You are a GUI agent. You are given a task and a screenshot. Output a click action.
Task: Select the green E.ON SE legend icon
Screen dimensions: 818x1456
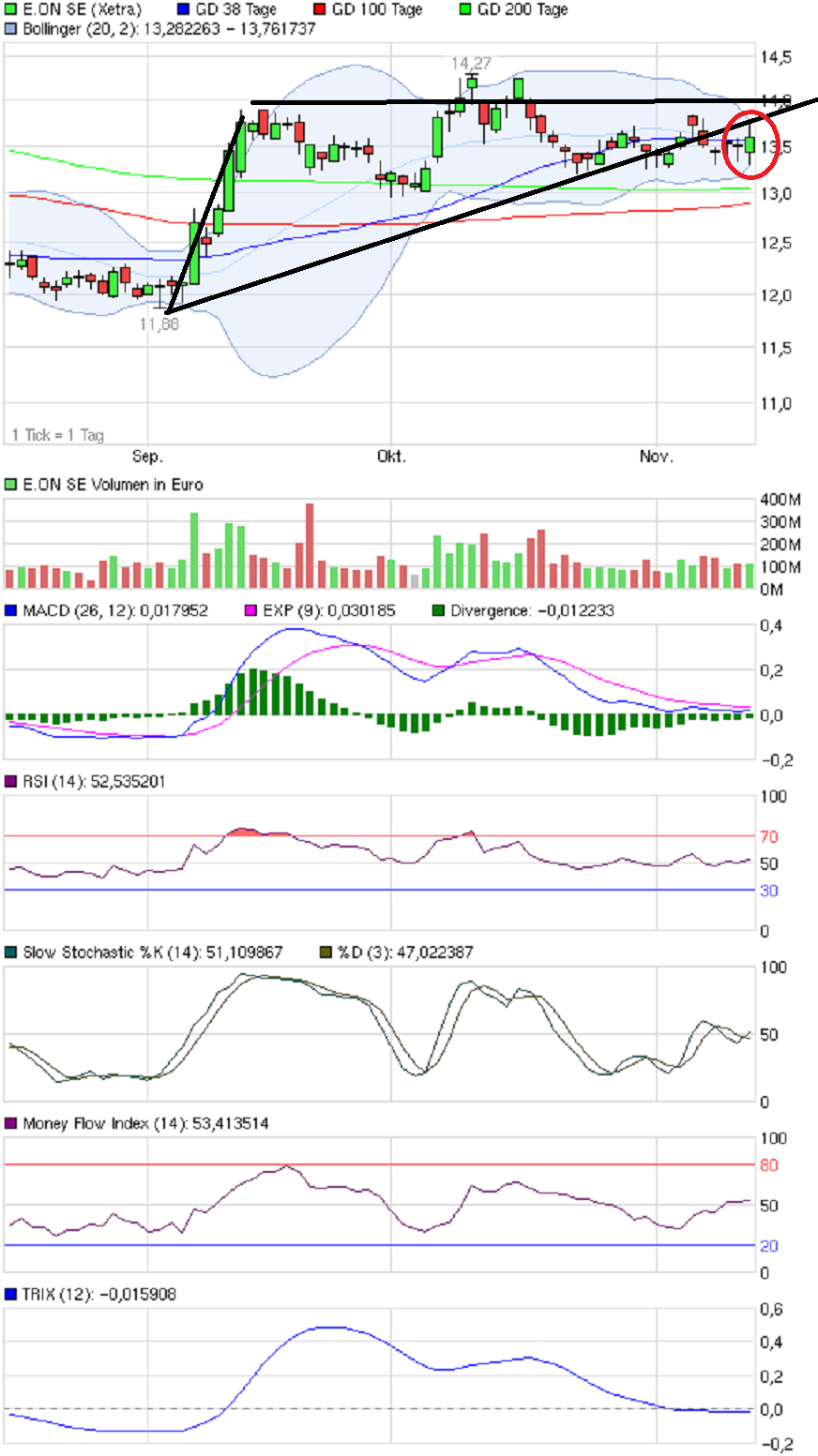(x=10, y=8)
